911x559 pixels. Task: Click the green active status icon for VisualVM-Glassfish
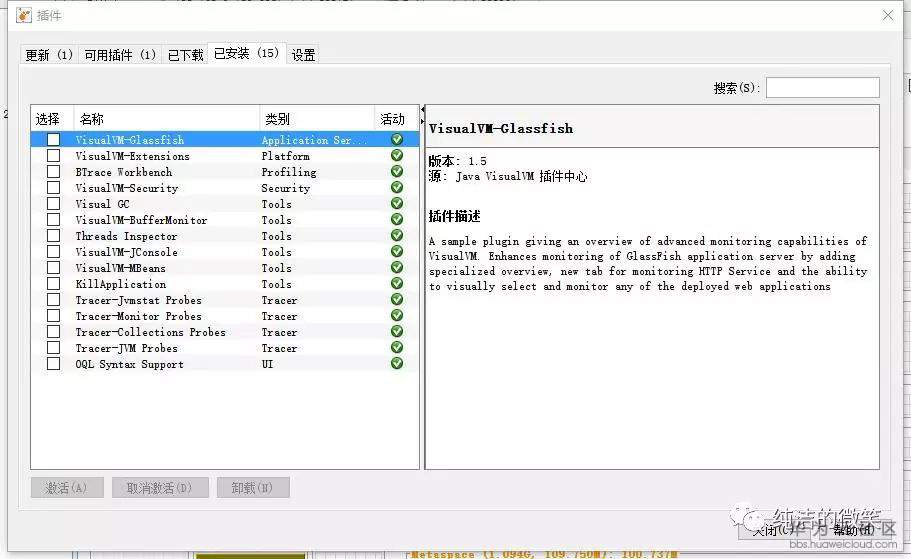(397, 139)
